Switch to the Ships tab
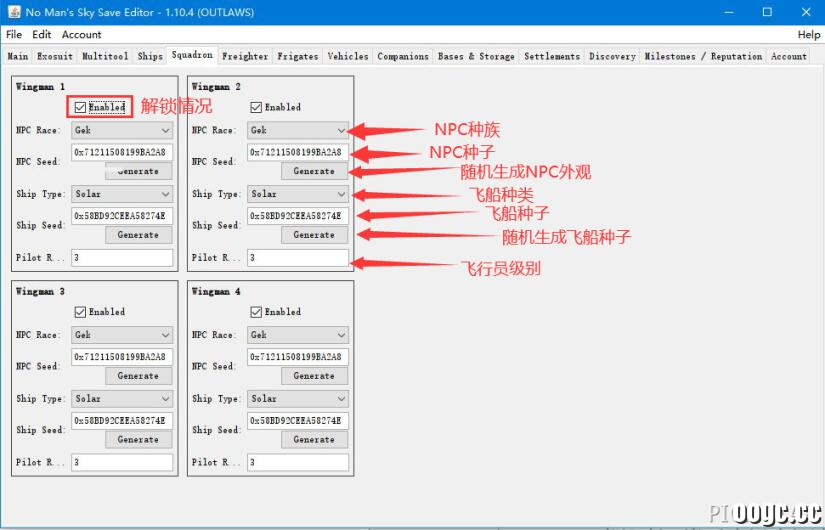The height and width of the screenshot is (530, 825). (150, 56)
